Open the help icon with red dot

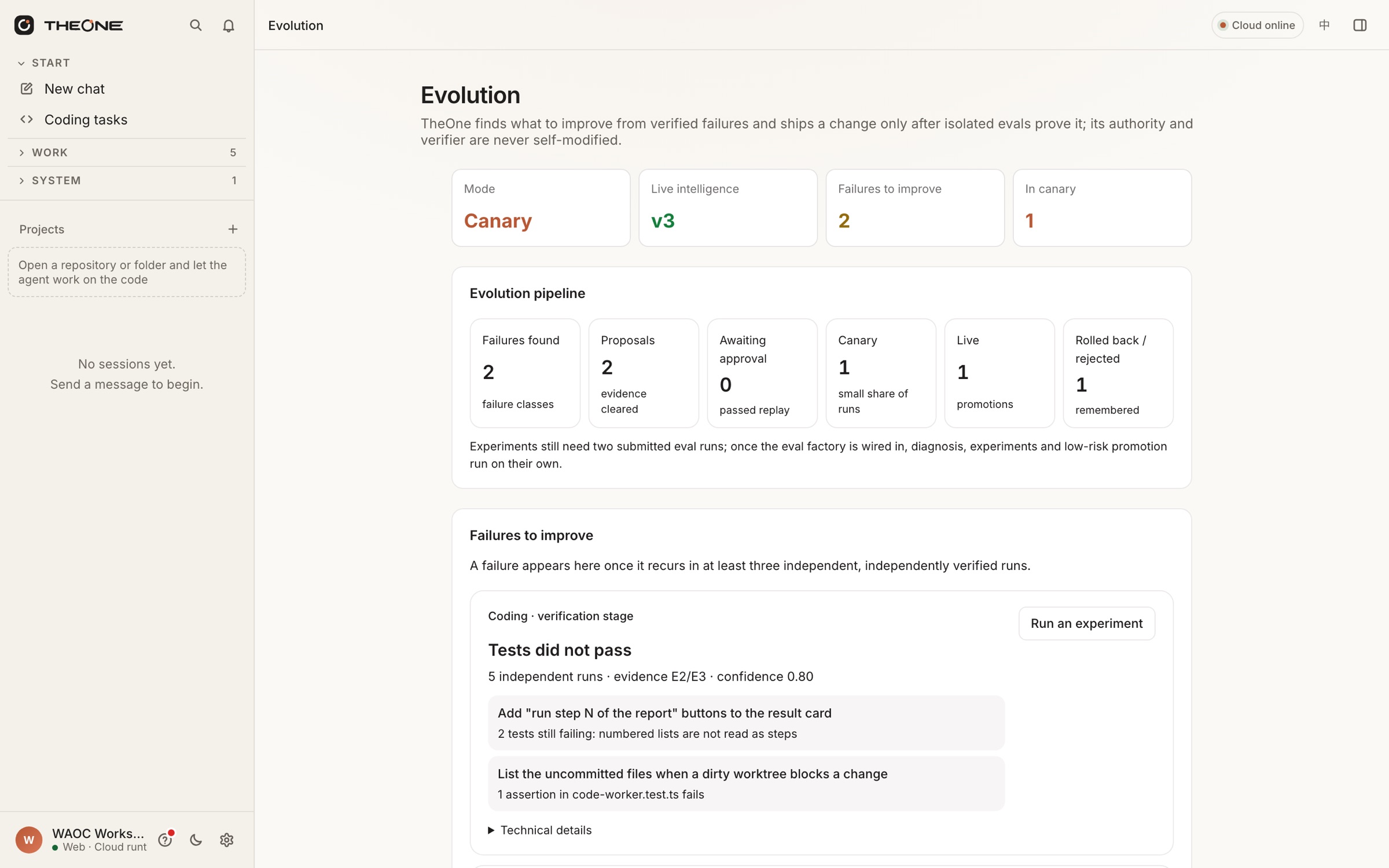[166, 840]
